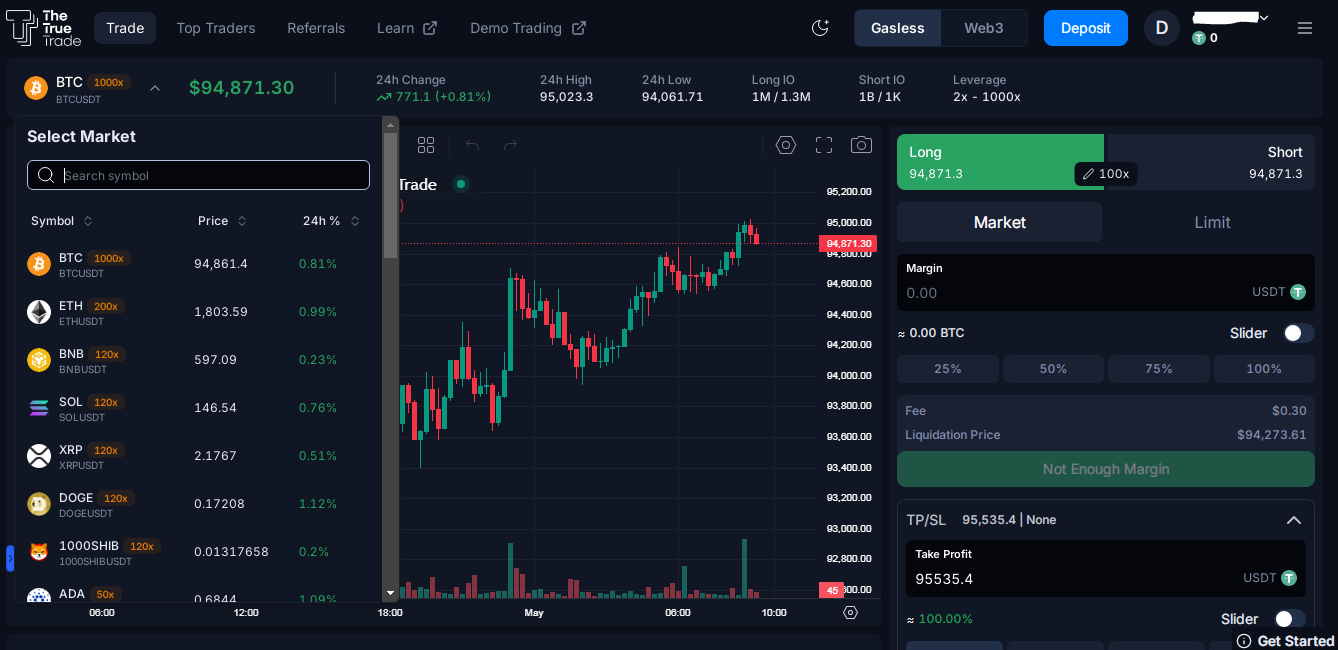Click scrollbar down arrow in market list
Screen dimensions: 1338x650
(390, 593)
